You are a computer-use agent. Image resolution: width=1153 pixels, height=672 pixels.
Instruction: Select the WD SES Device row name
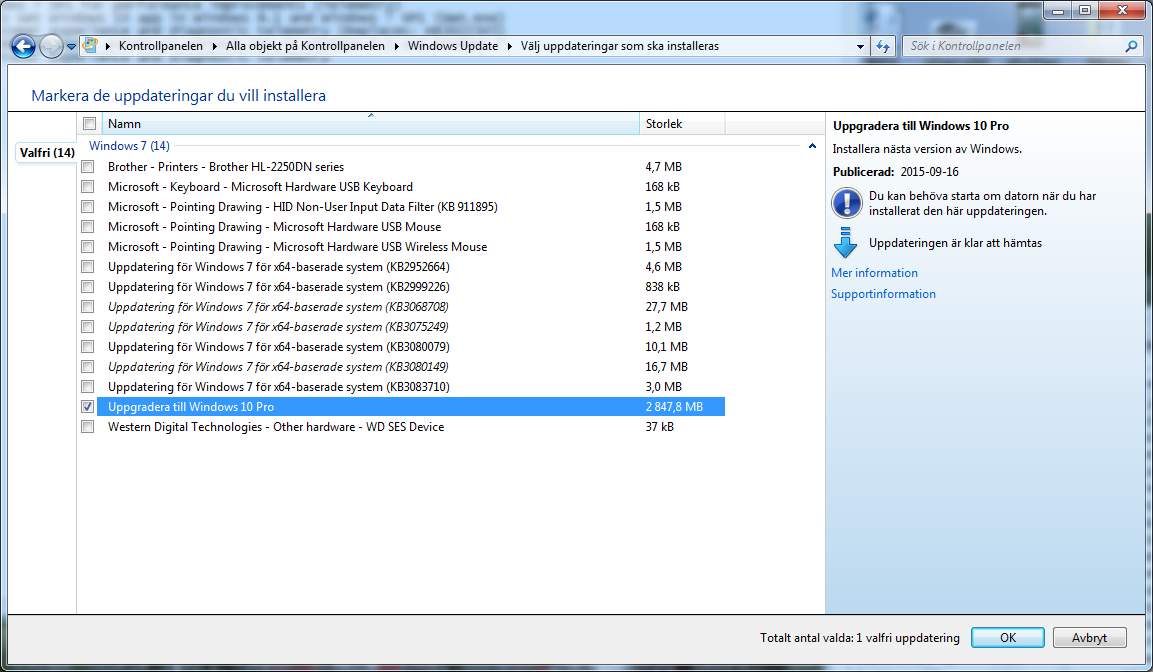(x=276, y=426)
